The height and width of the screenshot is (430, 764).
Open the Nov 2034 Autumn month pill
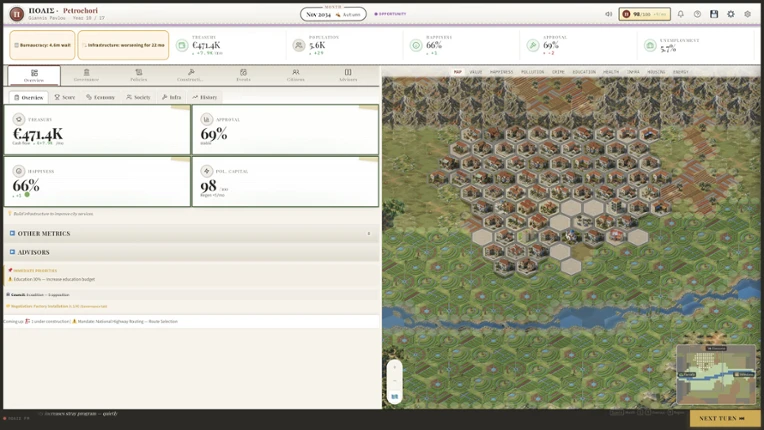[x=333, y=14]
